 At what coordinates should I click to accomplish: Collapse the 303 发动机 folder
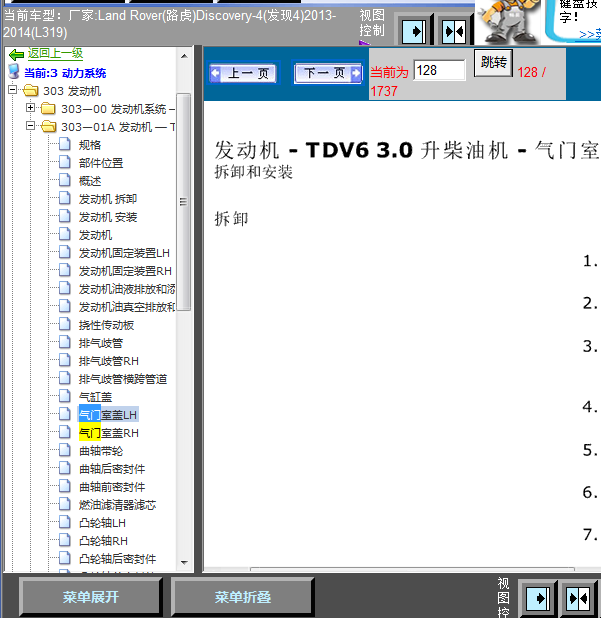[12, 90]
